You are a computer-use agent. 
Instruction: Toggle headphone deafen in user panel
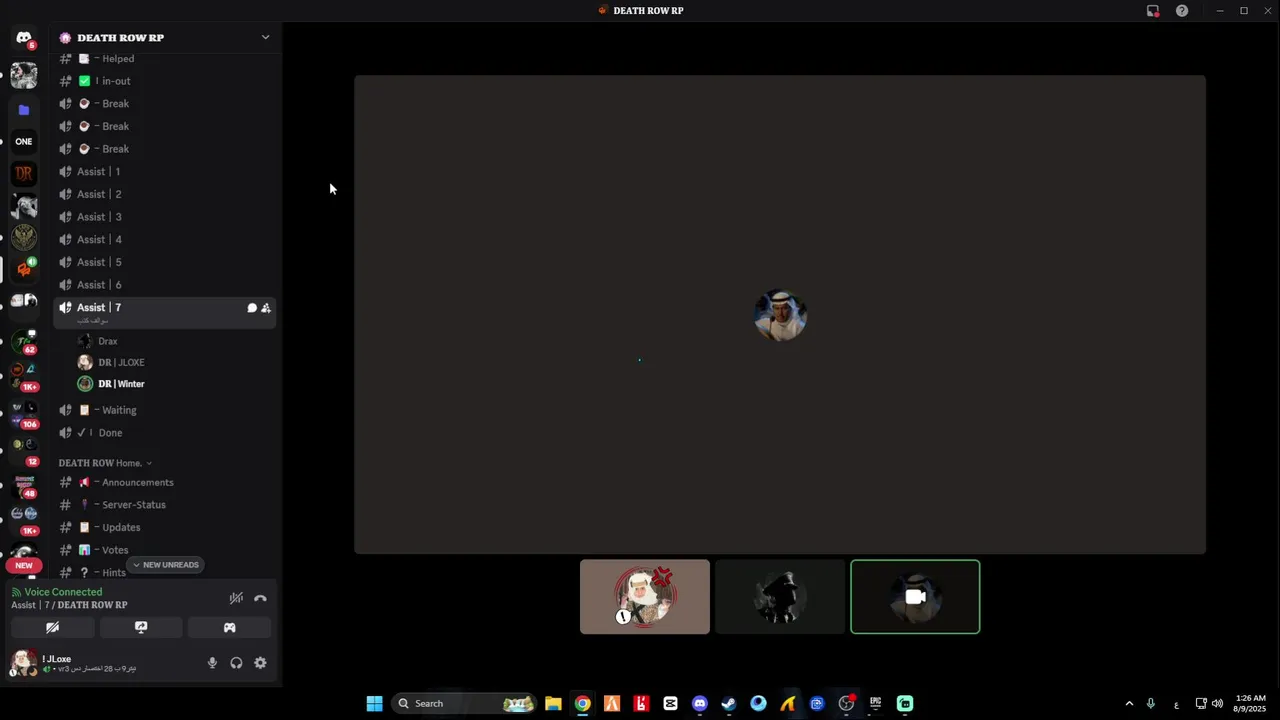coord(236,663)
